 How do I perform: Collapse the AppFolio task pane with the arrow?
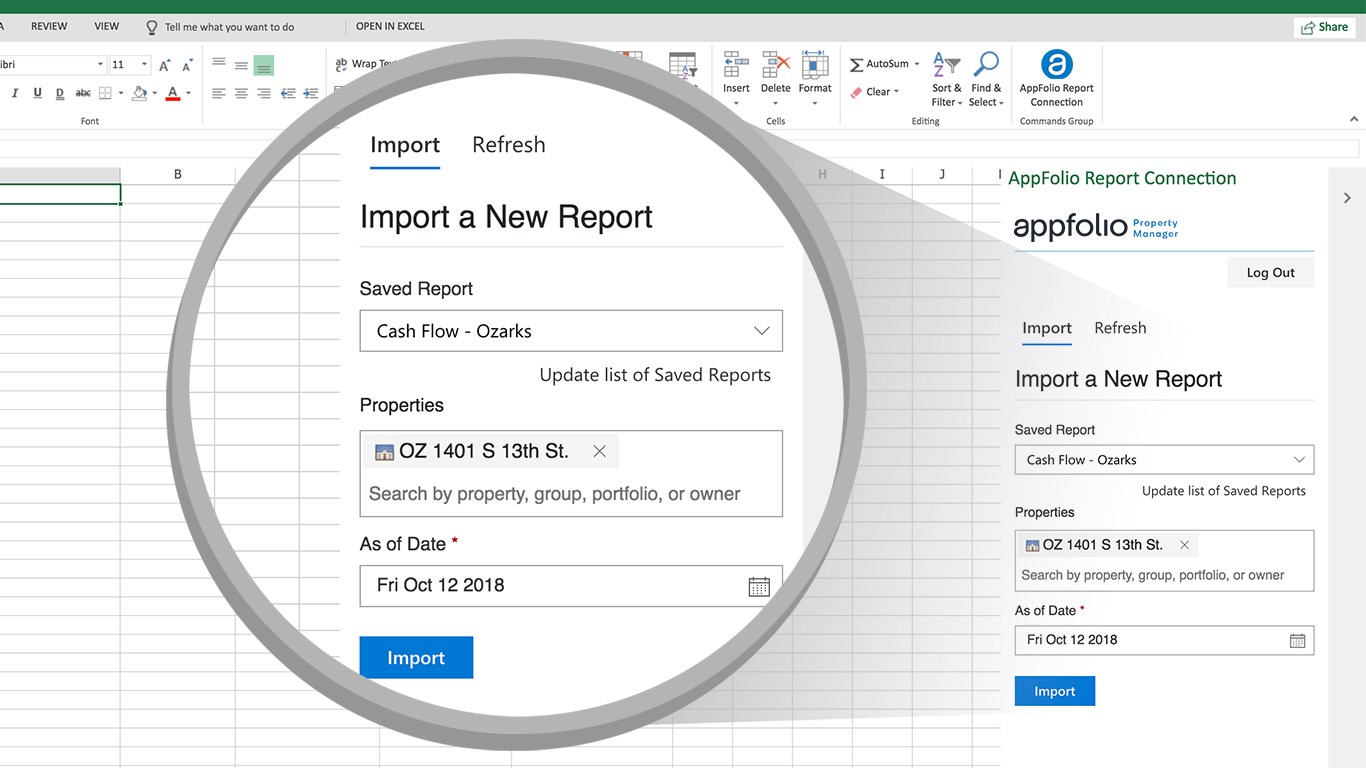tap(1347, 198)
